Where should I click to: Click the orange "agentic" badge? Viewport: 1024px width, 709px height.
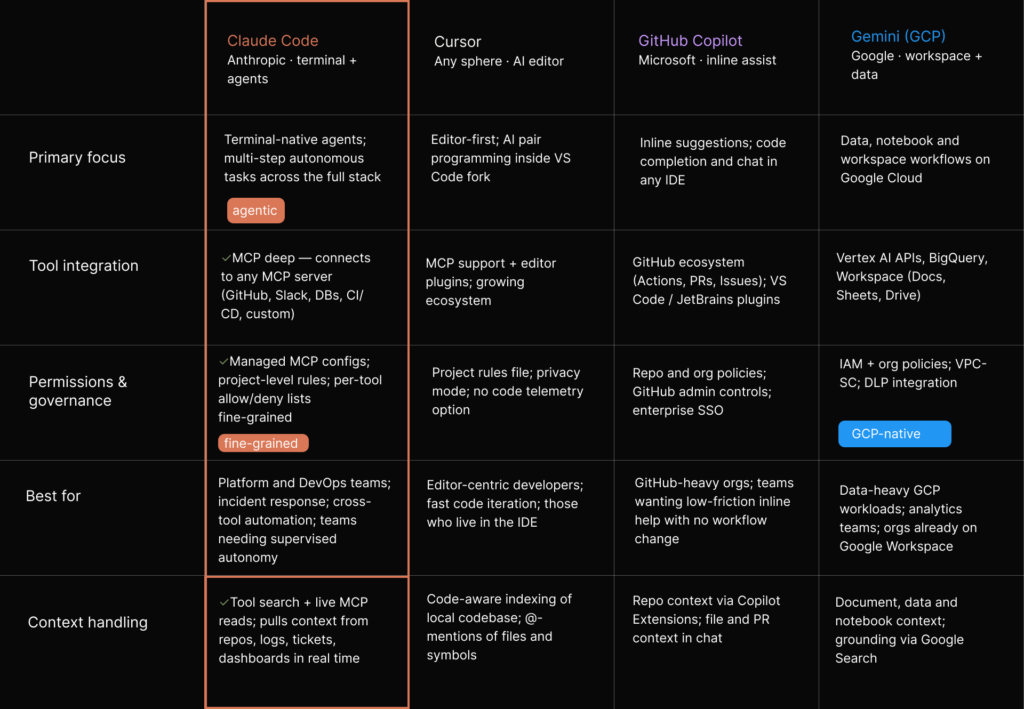[x=255, y=210]
